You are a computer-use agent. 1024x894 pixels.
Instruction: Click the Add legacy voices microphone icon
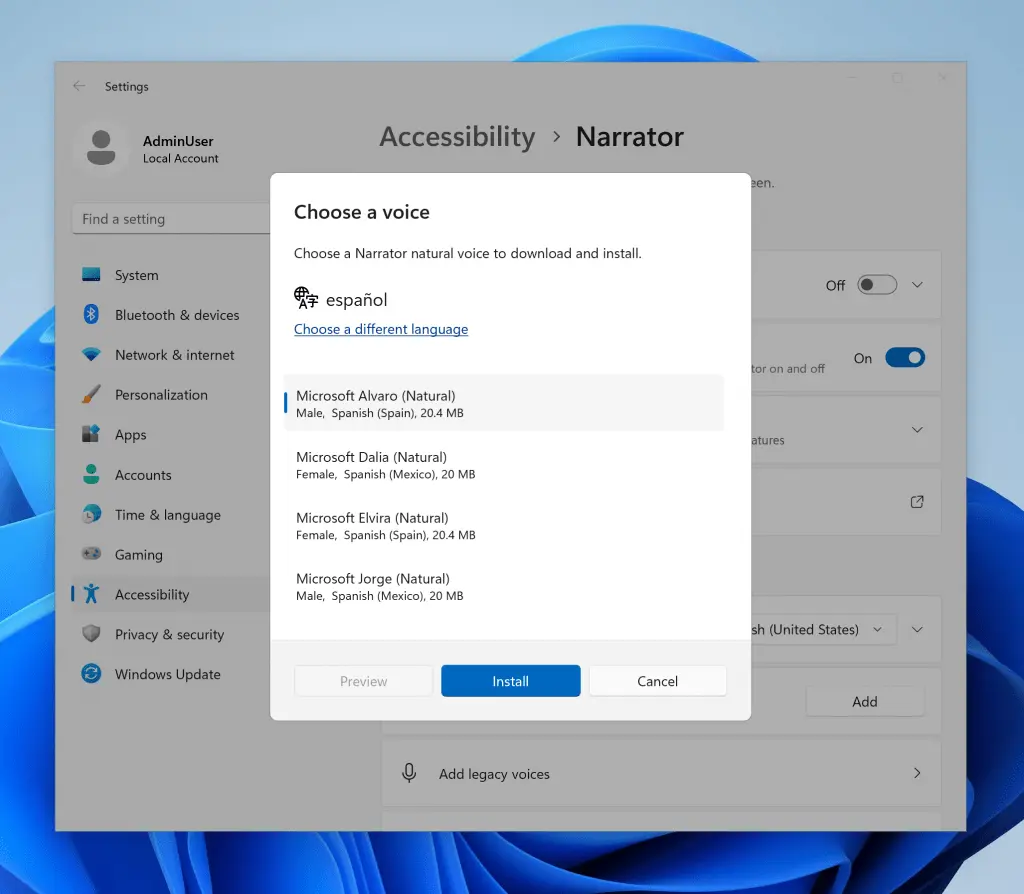pos(409,774)
